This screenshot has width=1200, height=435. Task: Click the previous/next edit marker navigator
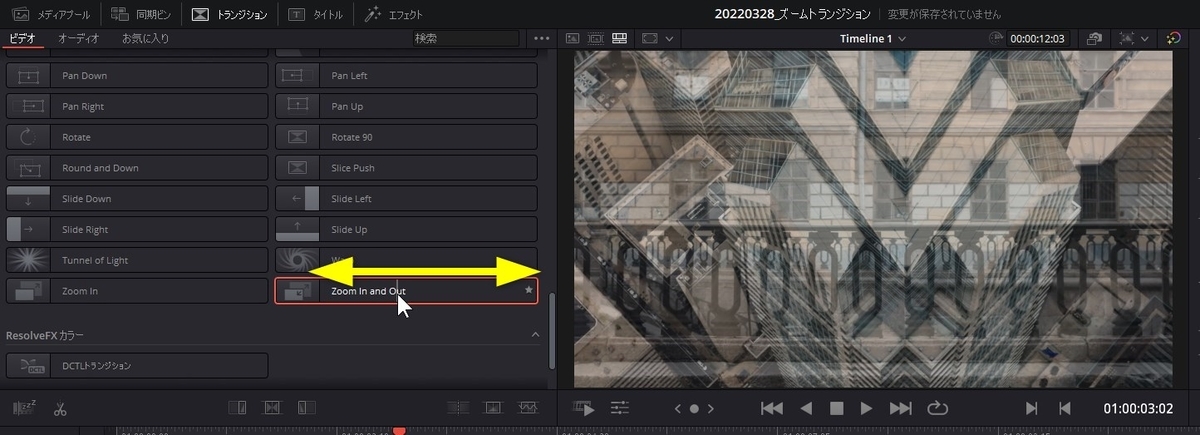695,408
